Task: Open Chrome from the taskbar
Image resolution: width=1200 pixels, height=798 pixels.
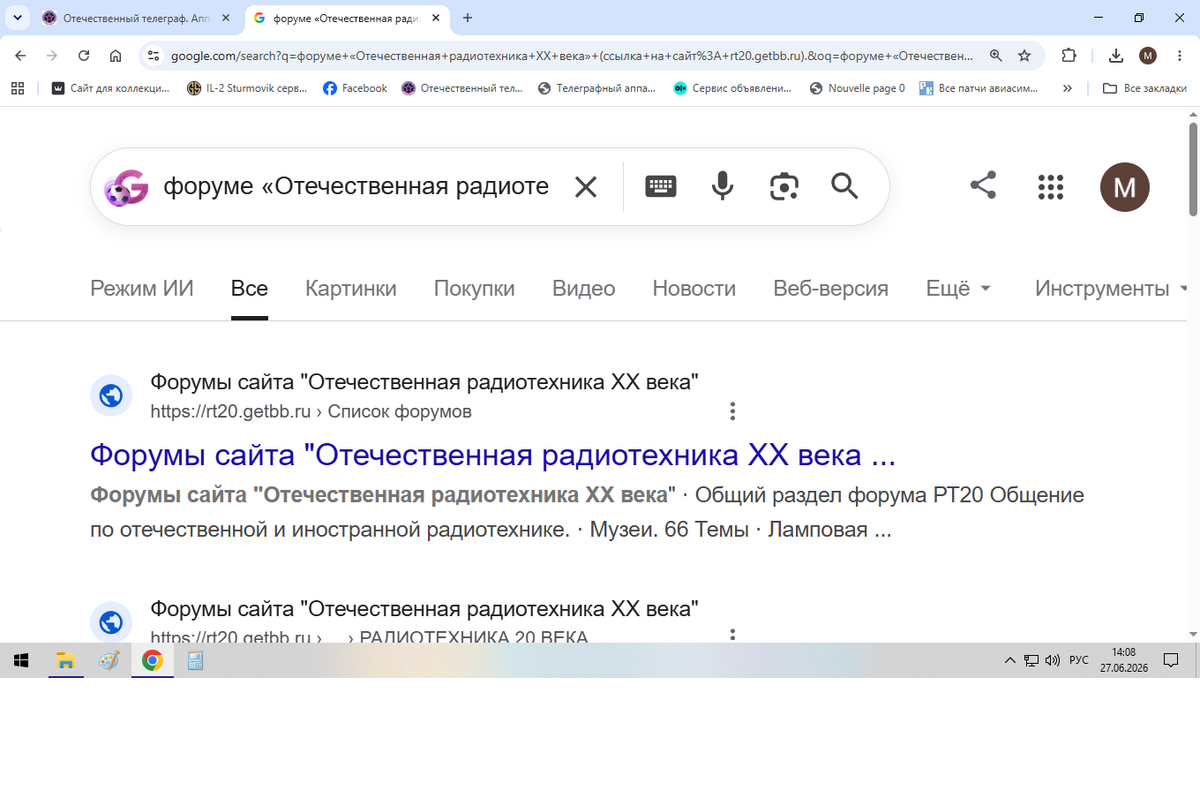Action: click(x=152, y=660)
